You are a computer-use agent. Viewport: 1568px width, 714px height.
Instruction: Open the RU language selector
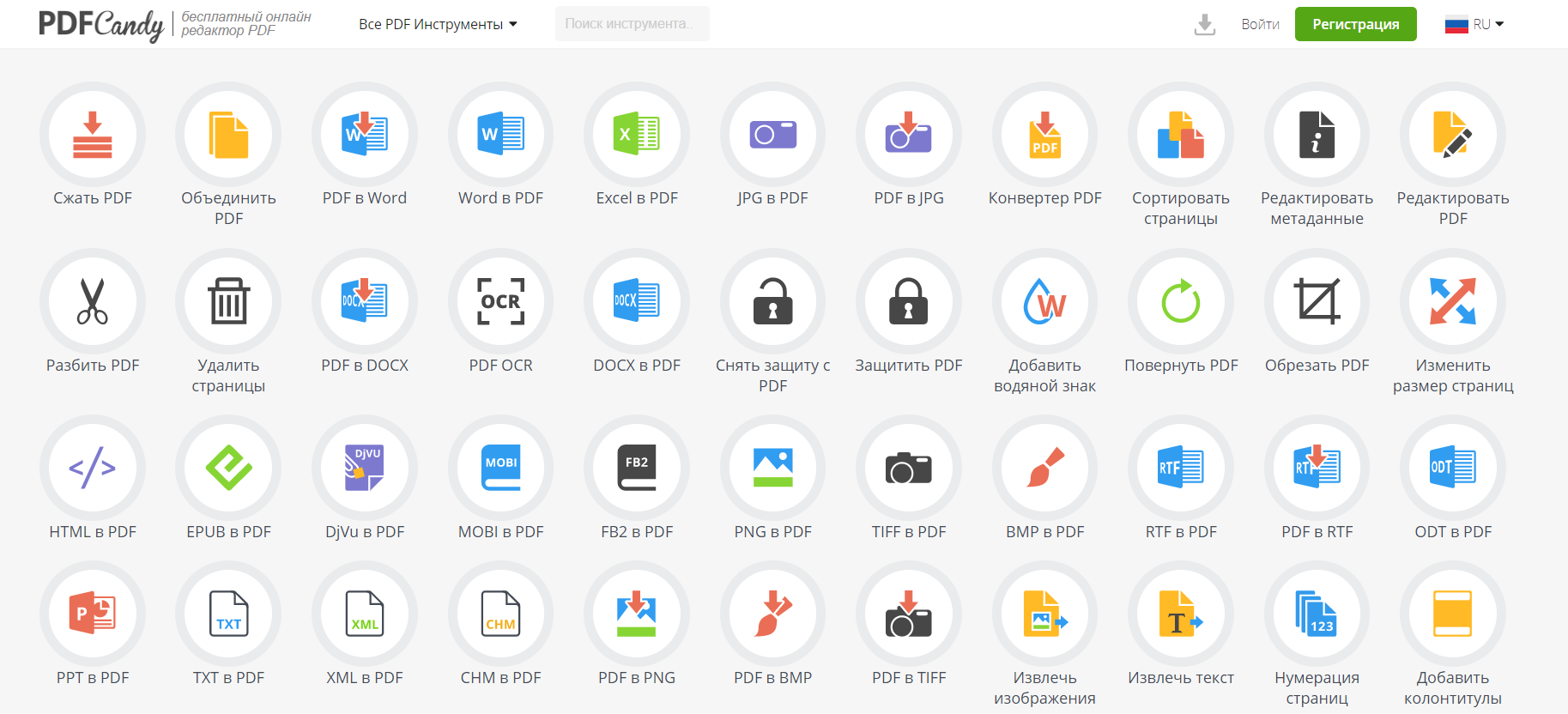tap(1474, 24)
